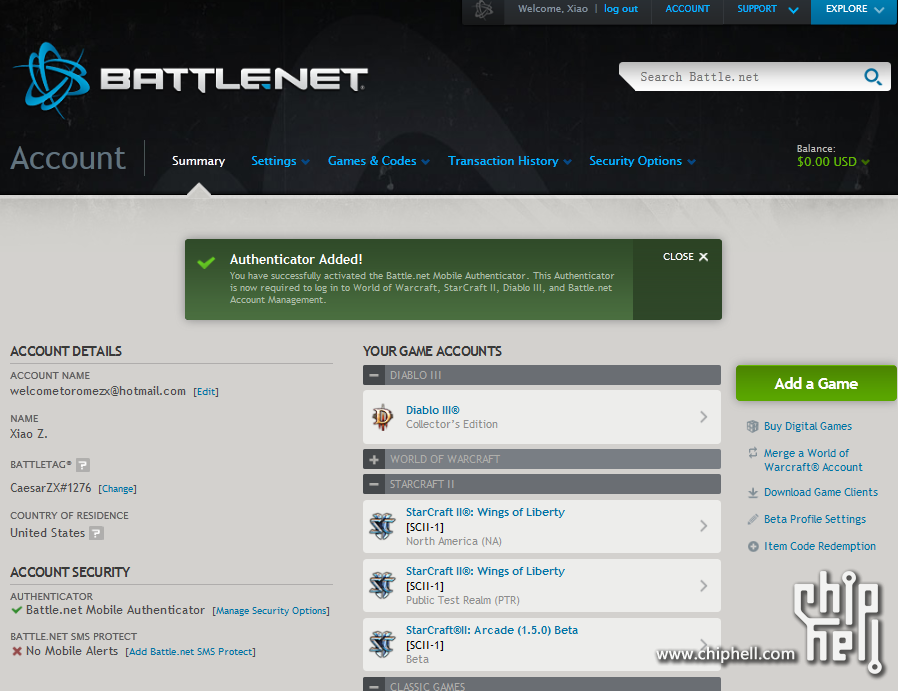Expand the World of Warcraft section

(x=374, y=459)
